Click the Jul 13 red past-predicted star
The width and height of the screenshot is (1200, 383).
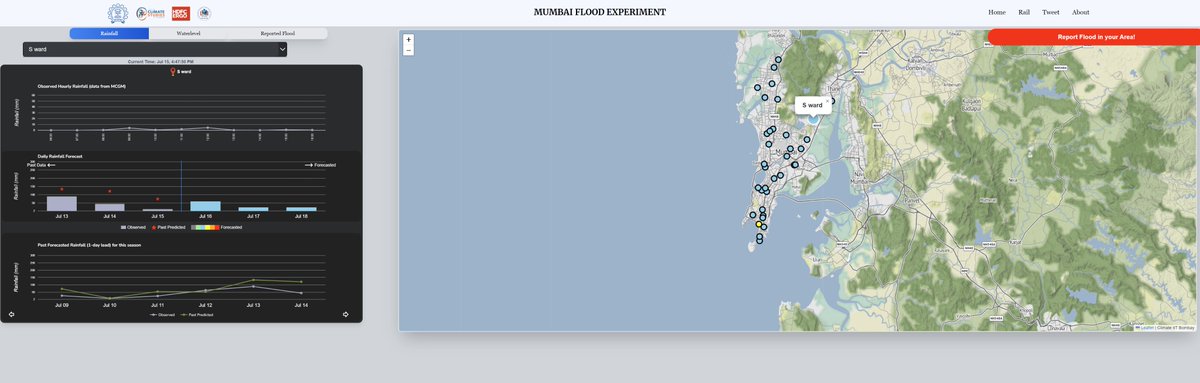point(62,189)
